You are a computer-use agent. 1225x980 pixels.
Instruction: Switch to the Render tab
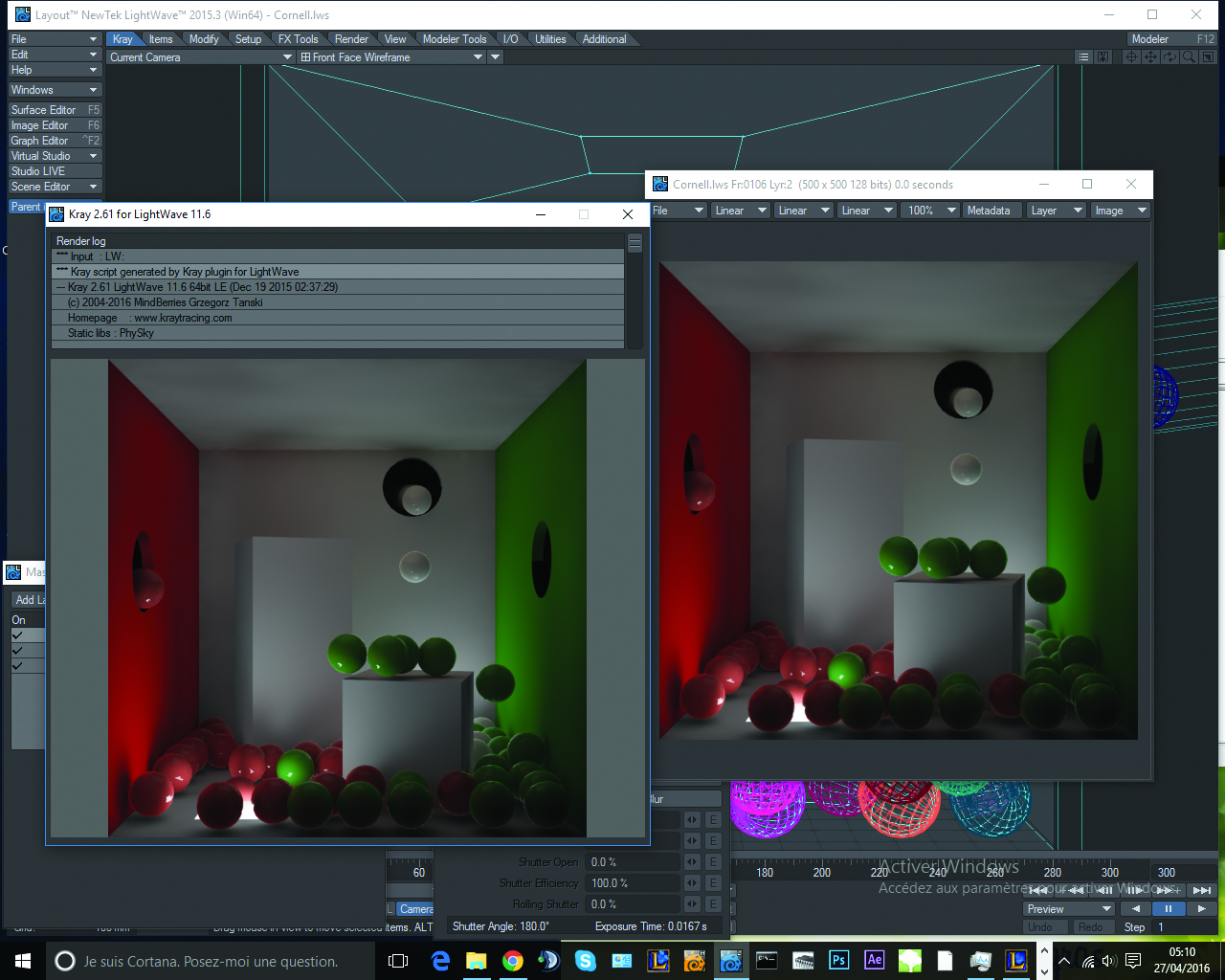tap(351, 39)
